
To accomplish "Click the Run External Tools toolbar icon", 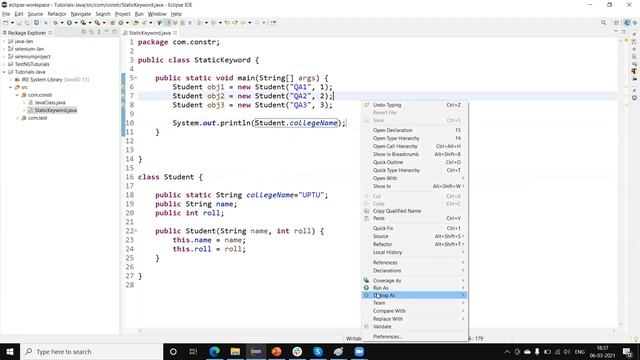I will (x=97, y=23).
